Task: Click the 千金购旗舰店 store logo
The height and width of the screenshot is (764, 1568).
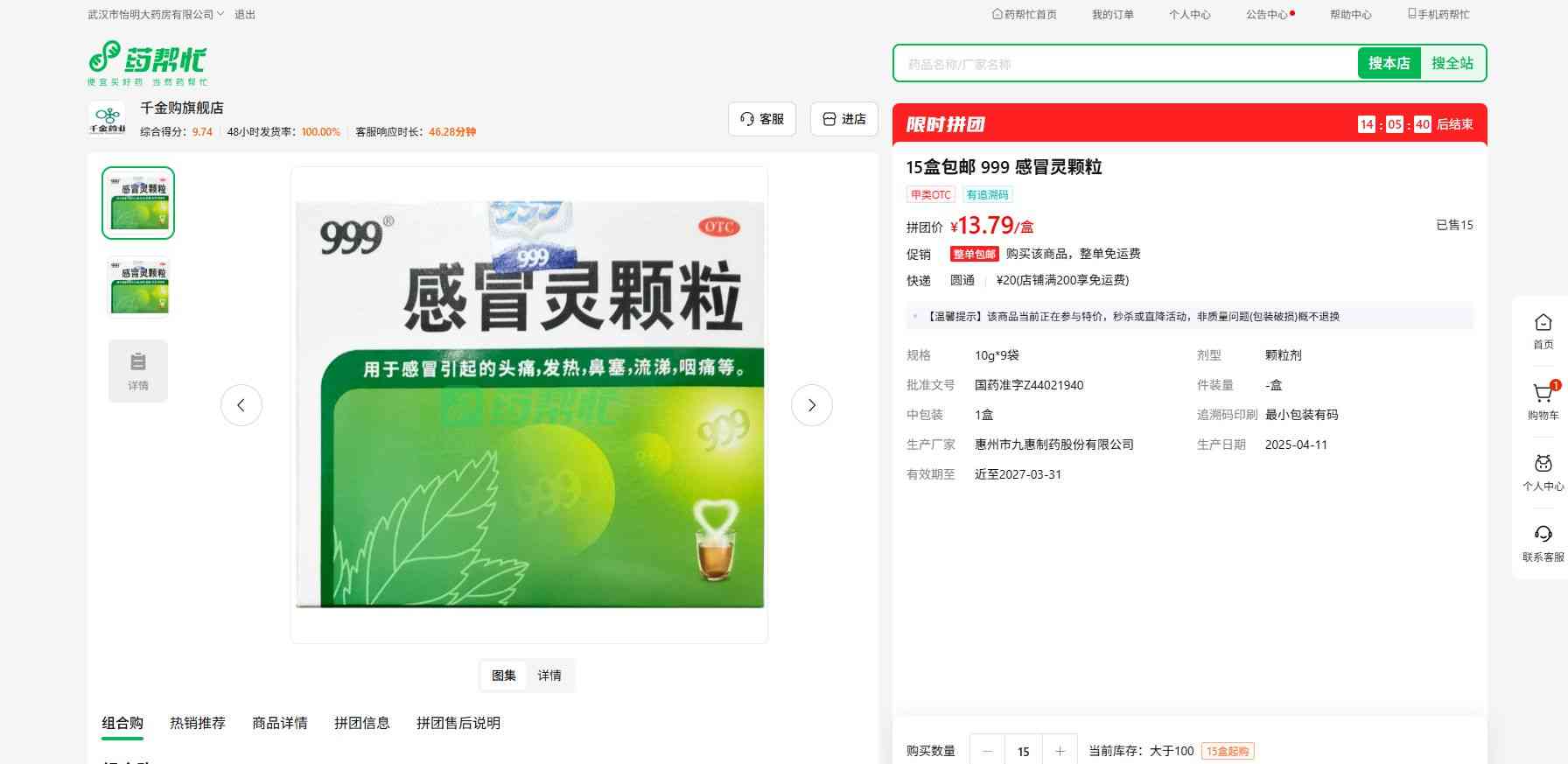Action: (x=108, y=118)
